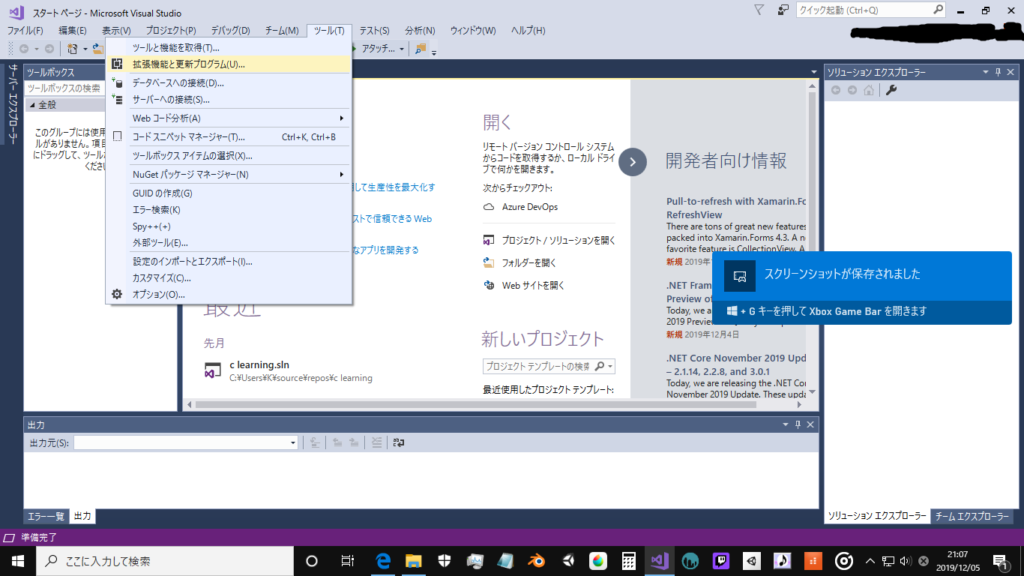
Task: Click the Solution Explorer home icon
Action: point(869,90)
